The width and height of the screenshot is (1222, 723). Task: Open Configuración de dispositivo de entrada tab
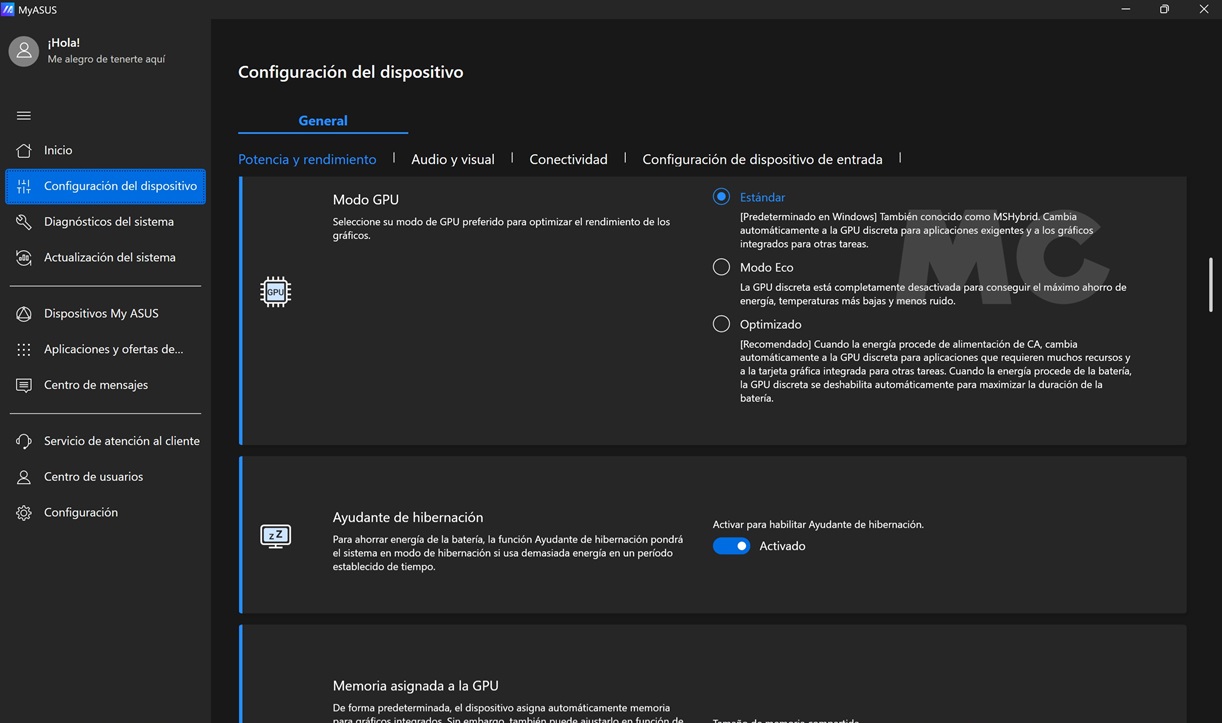tap(762, 159)
